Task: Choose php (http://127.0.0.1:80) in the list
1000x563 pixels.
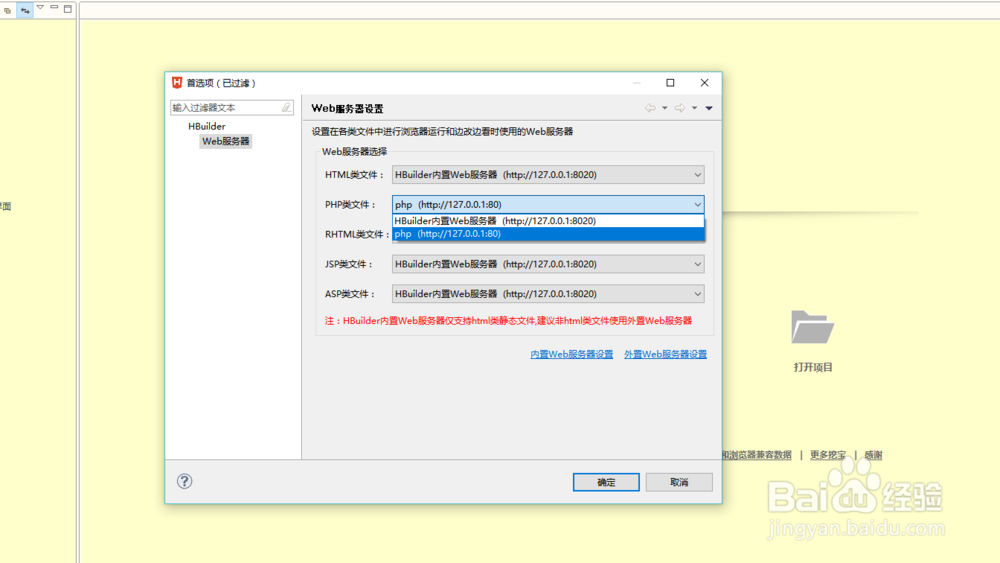Action: 548,234
